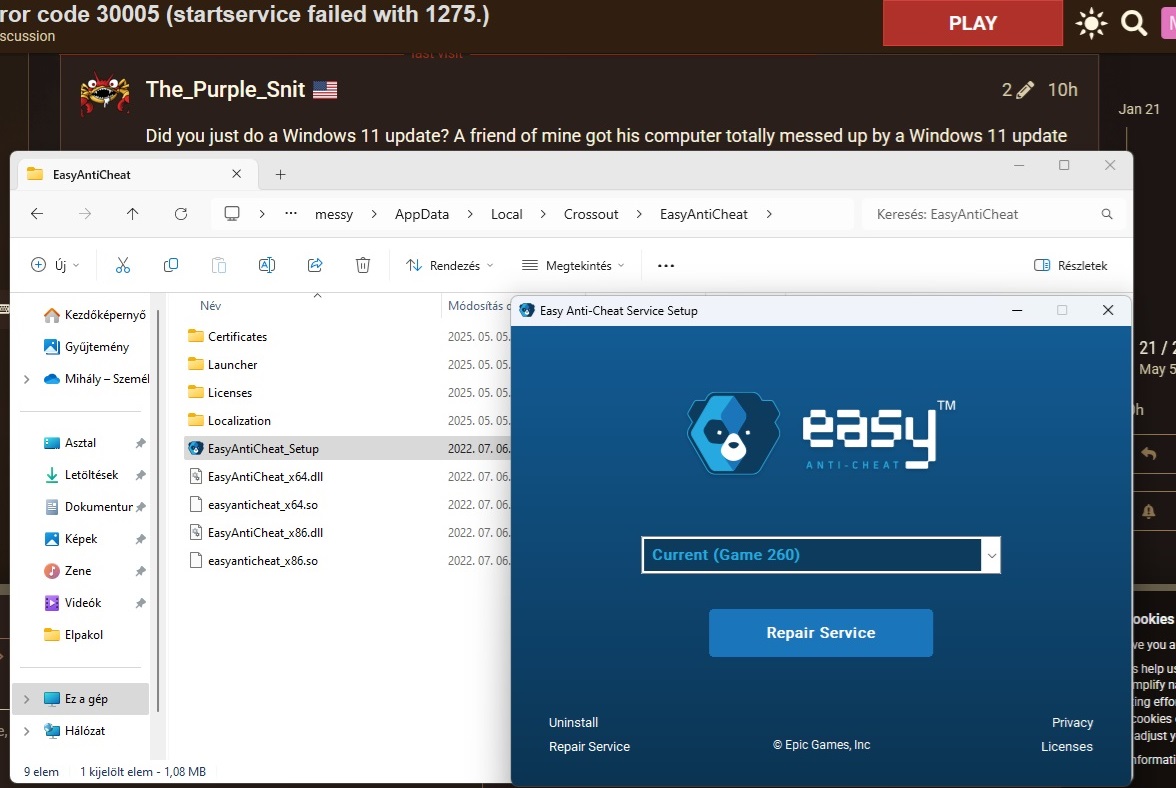Open Kezdőképernyő in navigation pane
The width and height of the screenshot is (1176, 788).
point(94,315)
